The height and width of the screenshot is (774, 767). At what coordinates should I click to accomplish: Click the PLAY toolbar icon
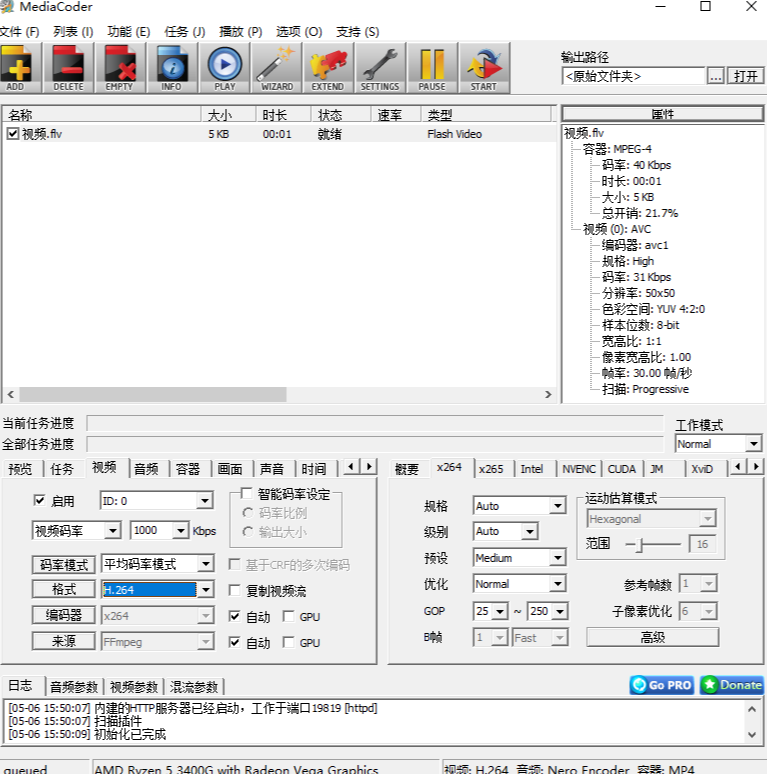coord(224,68)
